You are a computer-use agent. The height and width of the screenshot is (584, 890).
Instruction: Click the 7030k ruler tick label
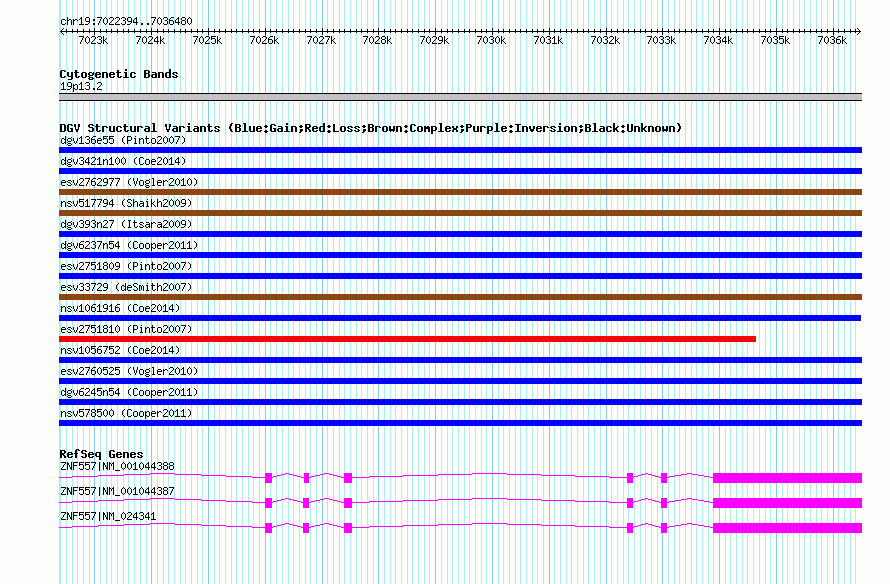point(491,40)
